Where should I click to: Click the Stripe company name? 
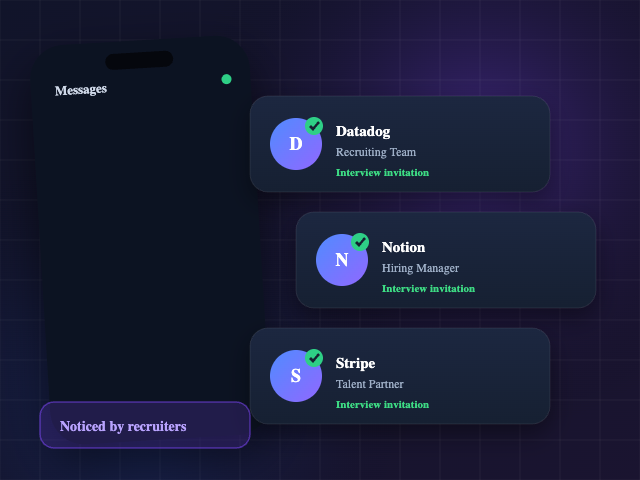tap(355, 363)
